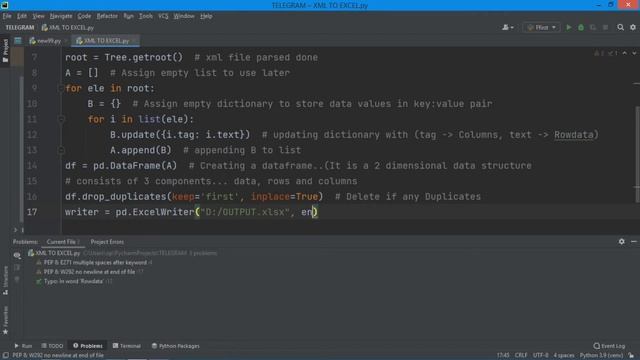Viewport: 640px width, 360px height.
Task: Collapse the 'for ele in root' fold marker
Action: 61,88
